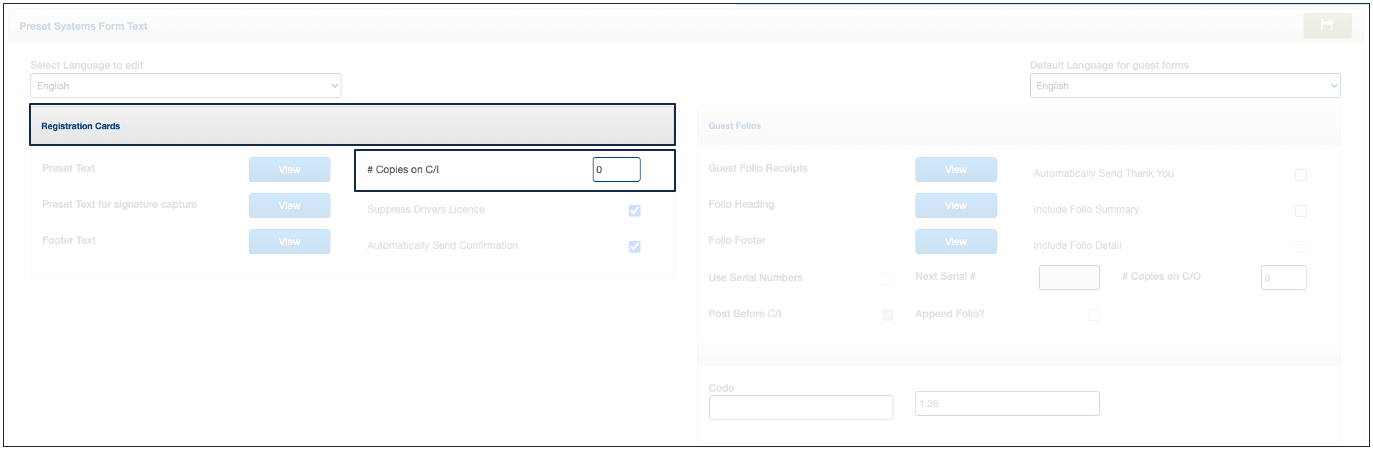Open View for Folio Footer
Viewport: 1373px width, 450px height.
pos(955,242)
